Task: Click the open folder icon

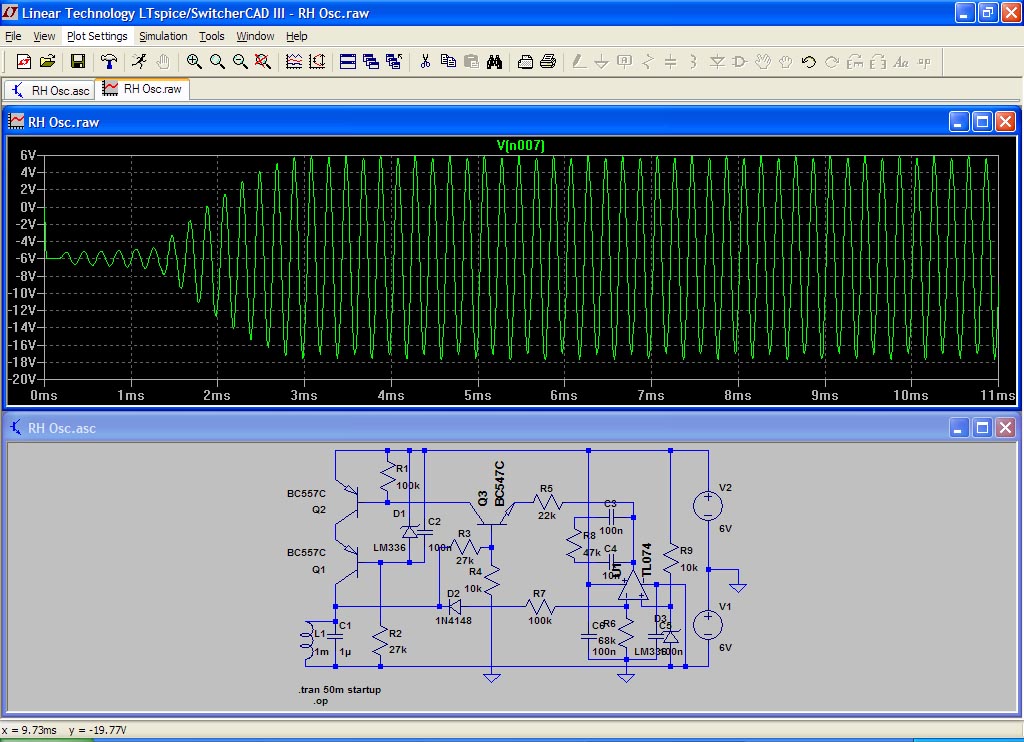Action: (47, 62)
